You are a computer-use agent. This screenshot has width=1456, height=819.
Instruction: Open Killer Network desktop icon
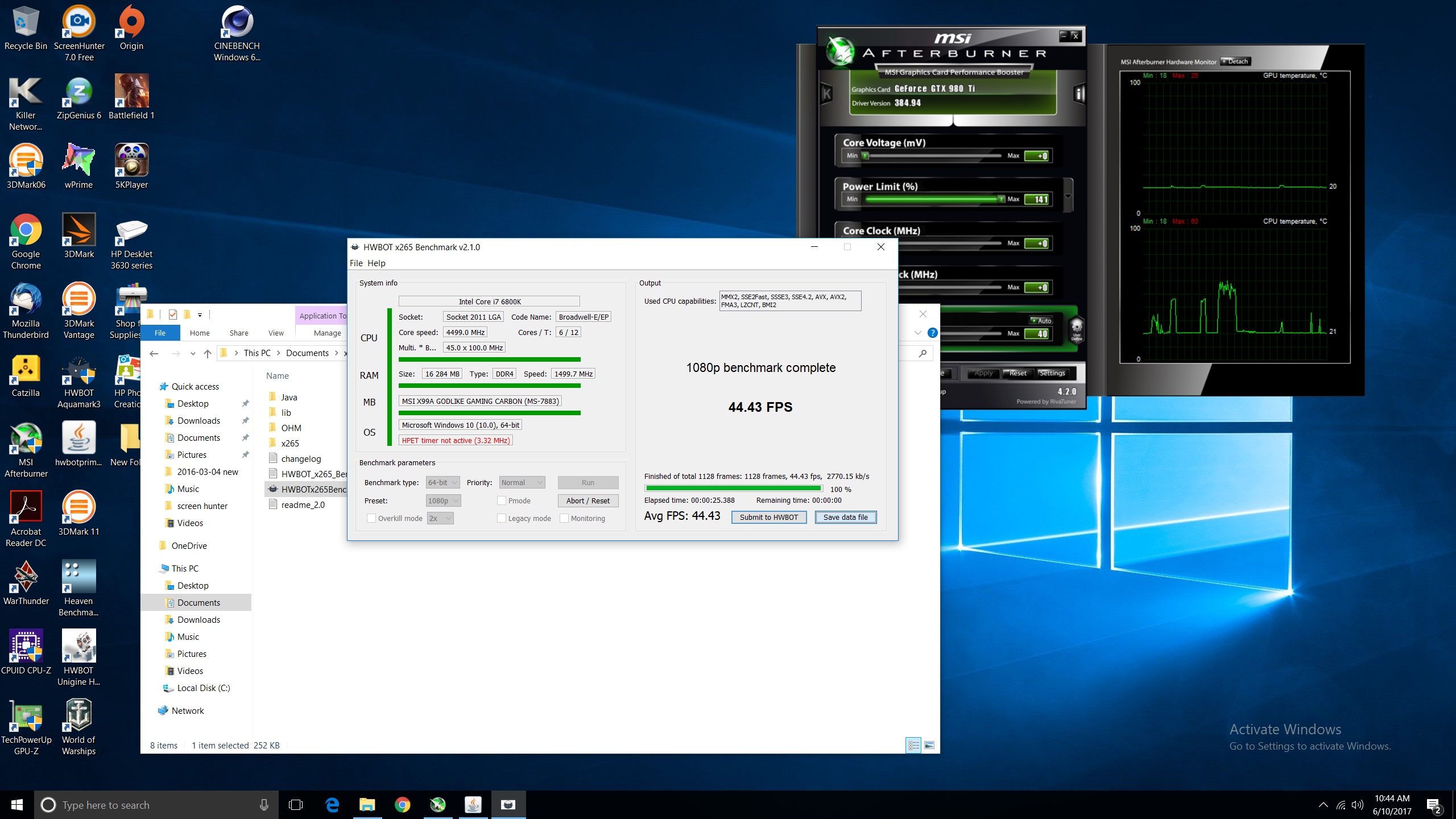coord(26,104)
